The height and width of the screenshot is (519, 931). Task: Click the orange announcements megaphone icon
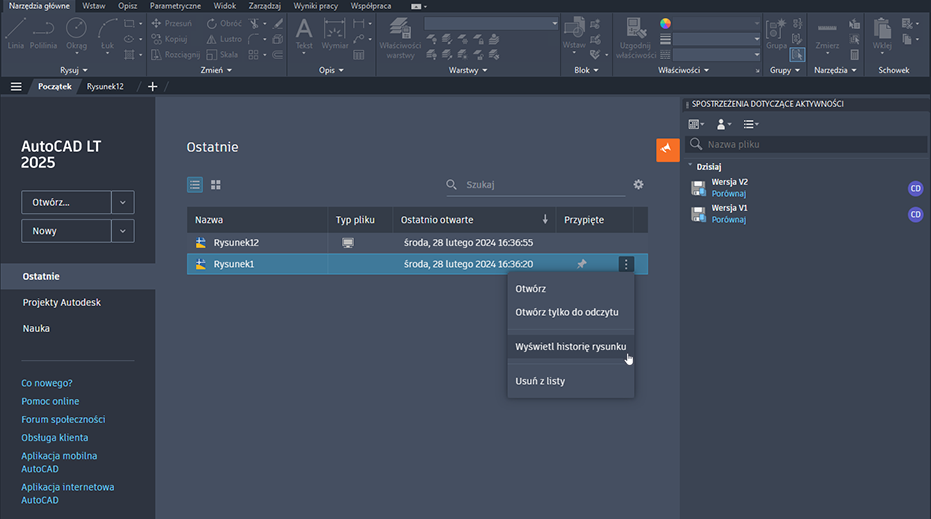(x=668, y=150)
